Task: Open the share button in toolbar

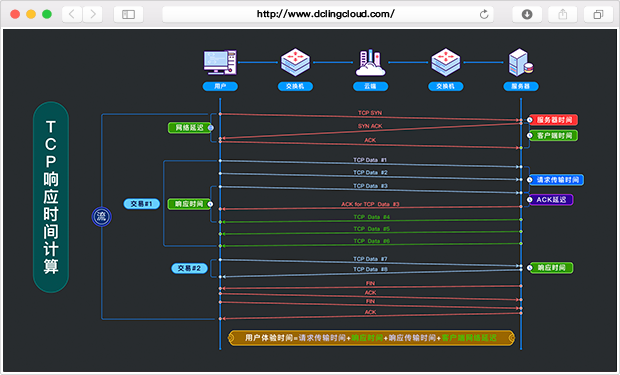Action: (x=563, y=15)
